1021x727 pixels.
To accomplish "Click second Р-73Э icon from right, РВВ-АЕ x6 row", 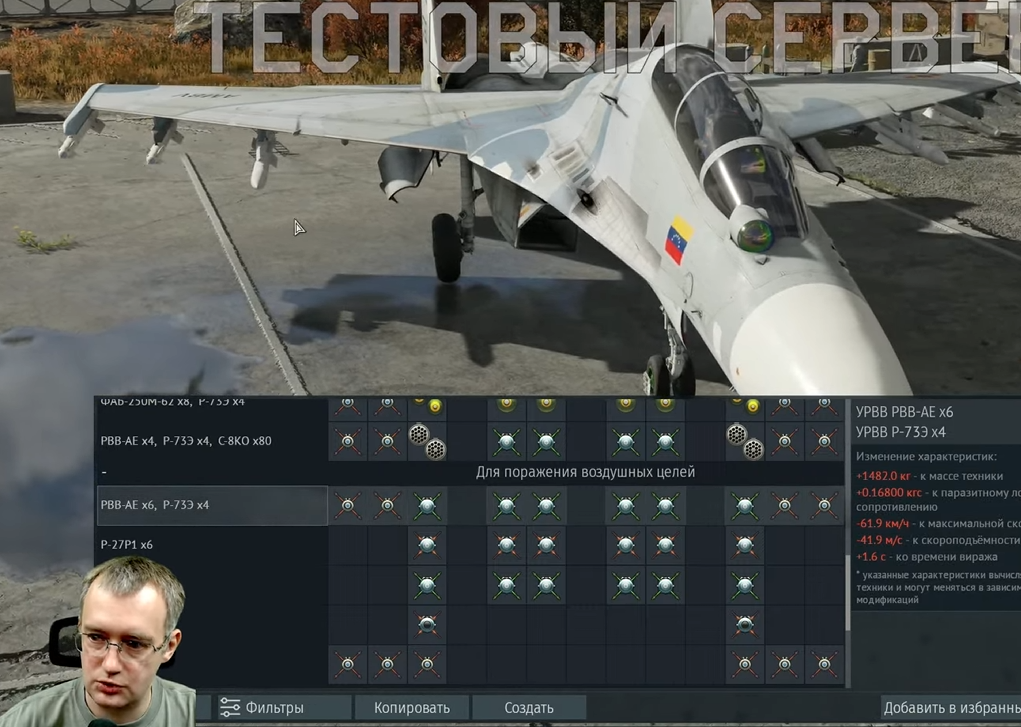I will point(785,505).
